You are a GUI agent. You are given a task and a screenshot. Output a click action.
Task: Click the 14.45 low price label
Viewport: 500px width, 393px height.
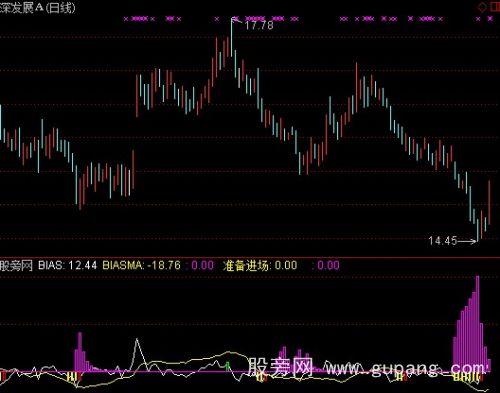click(443, 241)
